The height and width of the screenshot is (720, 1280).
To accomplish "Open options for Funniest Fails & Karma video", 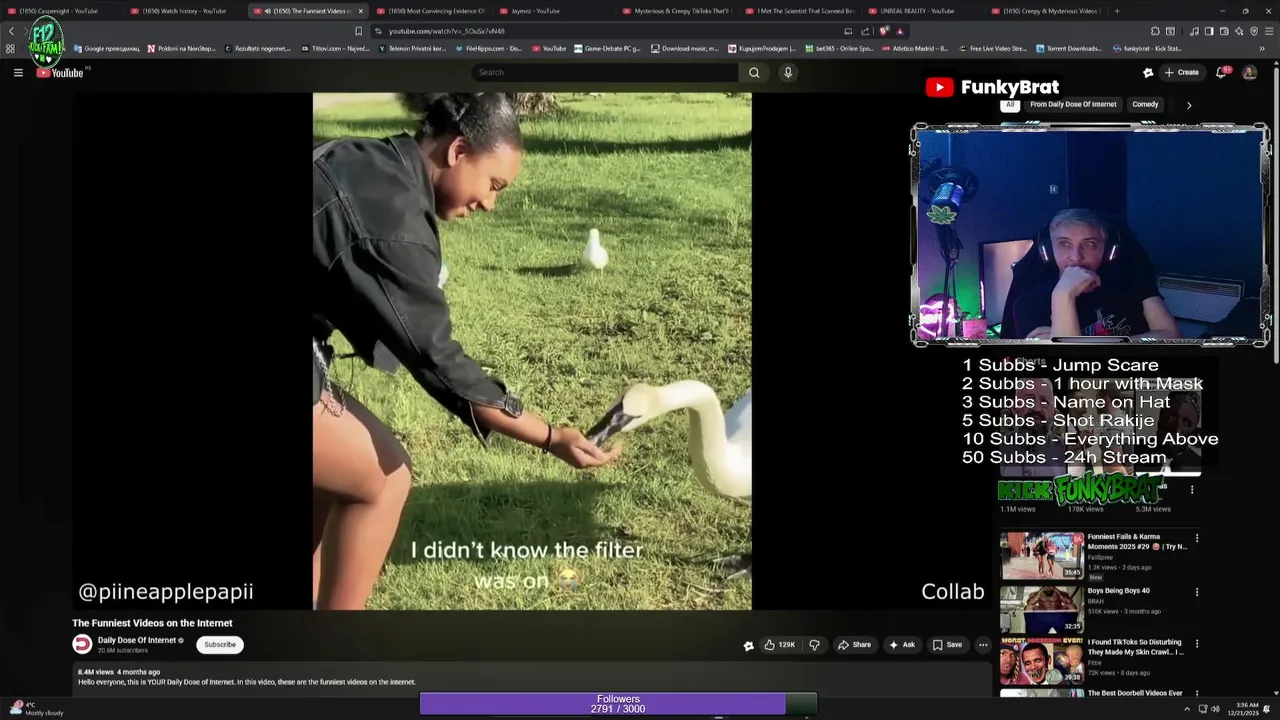I will tap(1197, 538).
